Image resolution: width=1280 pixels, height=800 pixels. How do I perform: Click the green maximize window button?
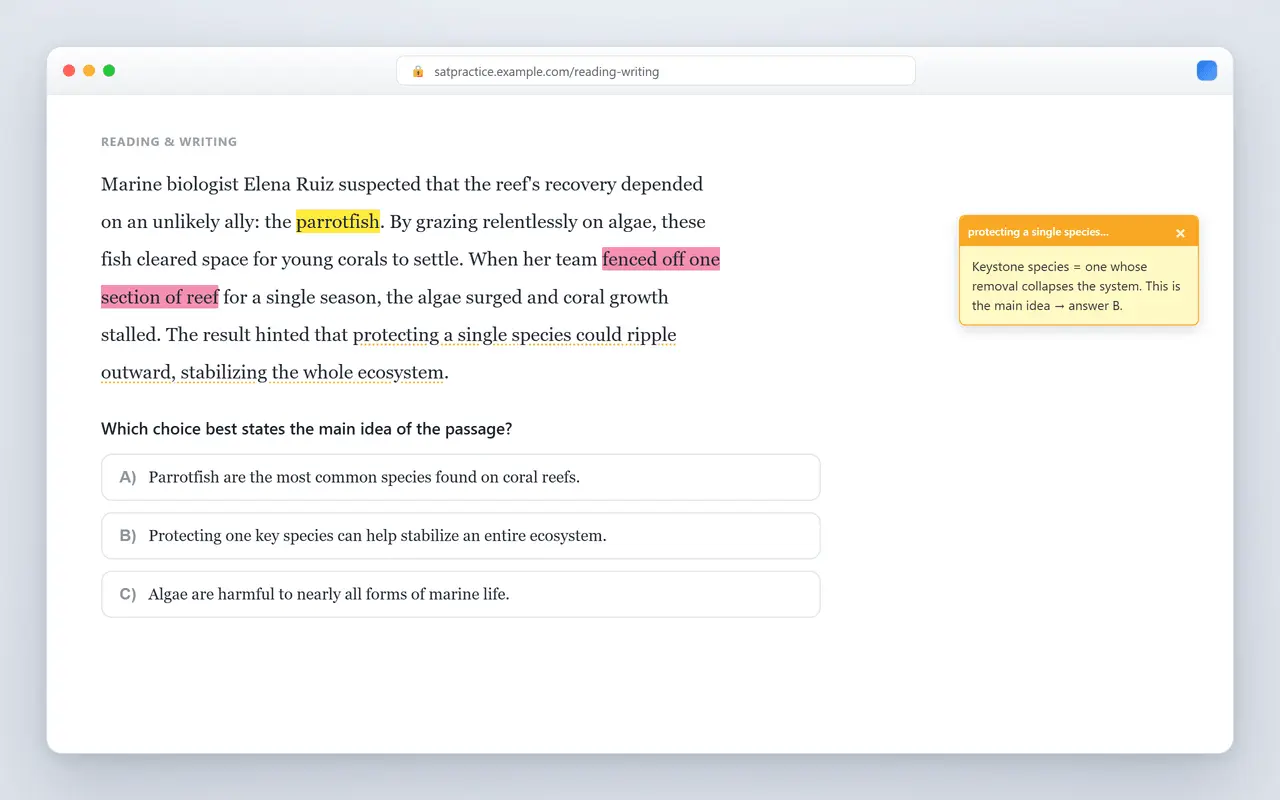click(109, 71)
